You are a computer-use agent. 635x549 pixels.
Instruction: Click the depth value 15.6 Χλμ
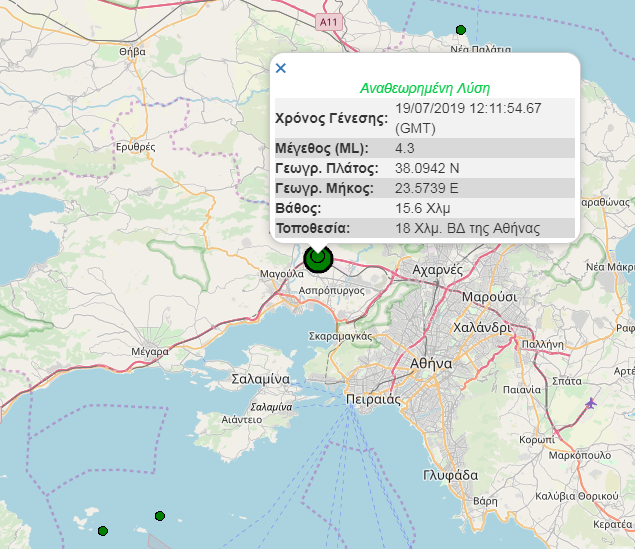(x=422, y=209)
